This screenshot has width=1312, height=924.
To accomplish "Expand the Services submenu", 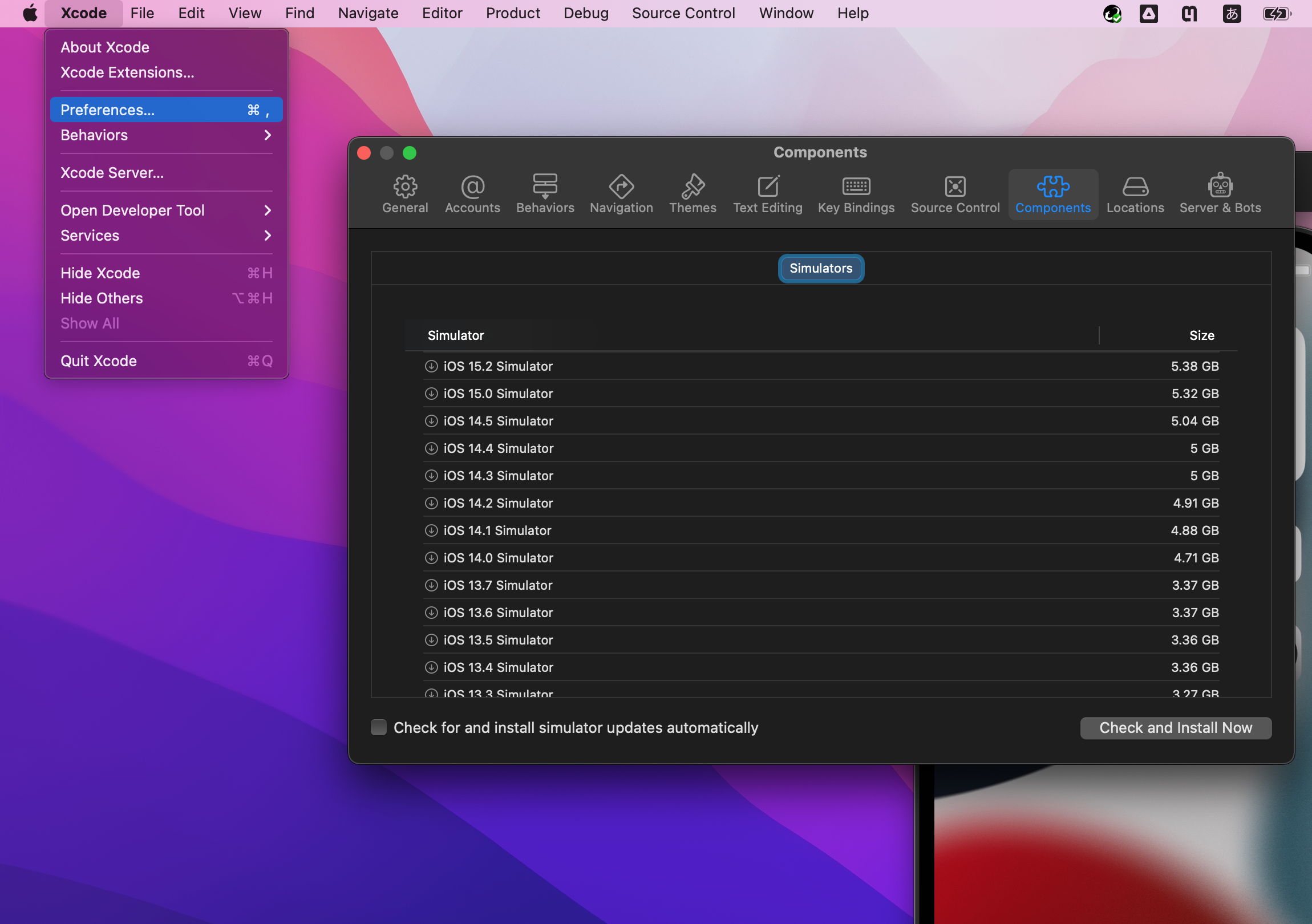I will 167,236.
